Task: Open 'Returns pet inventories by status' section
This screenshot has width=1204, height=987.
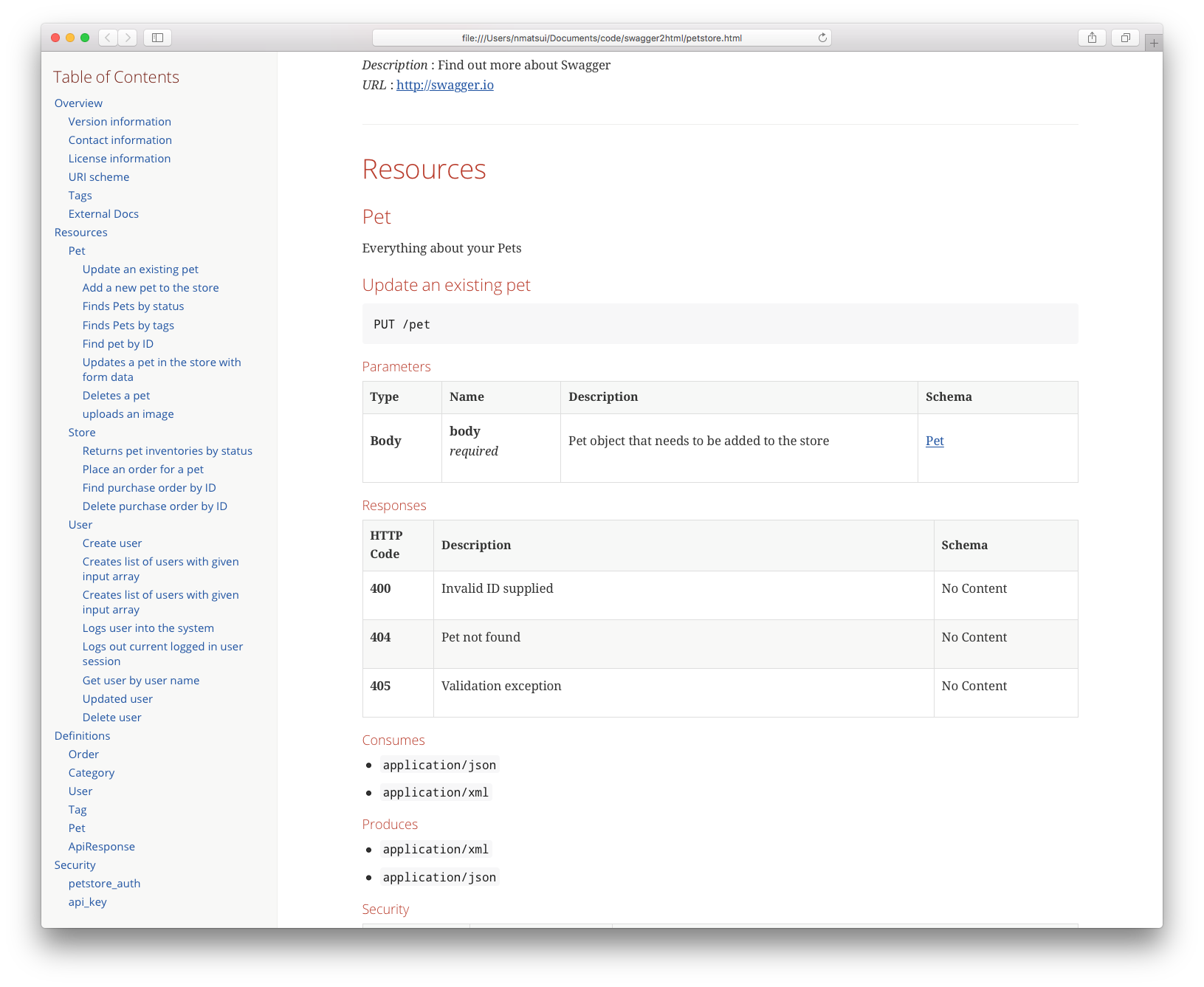Action: (x=167, y=450)
